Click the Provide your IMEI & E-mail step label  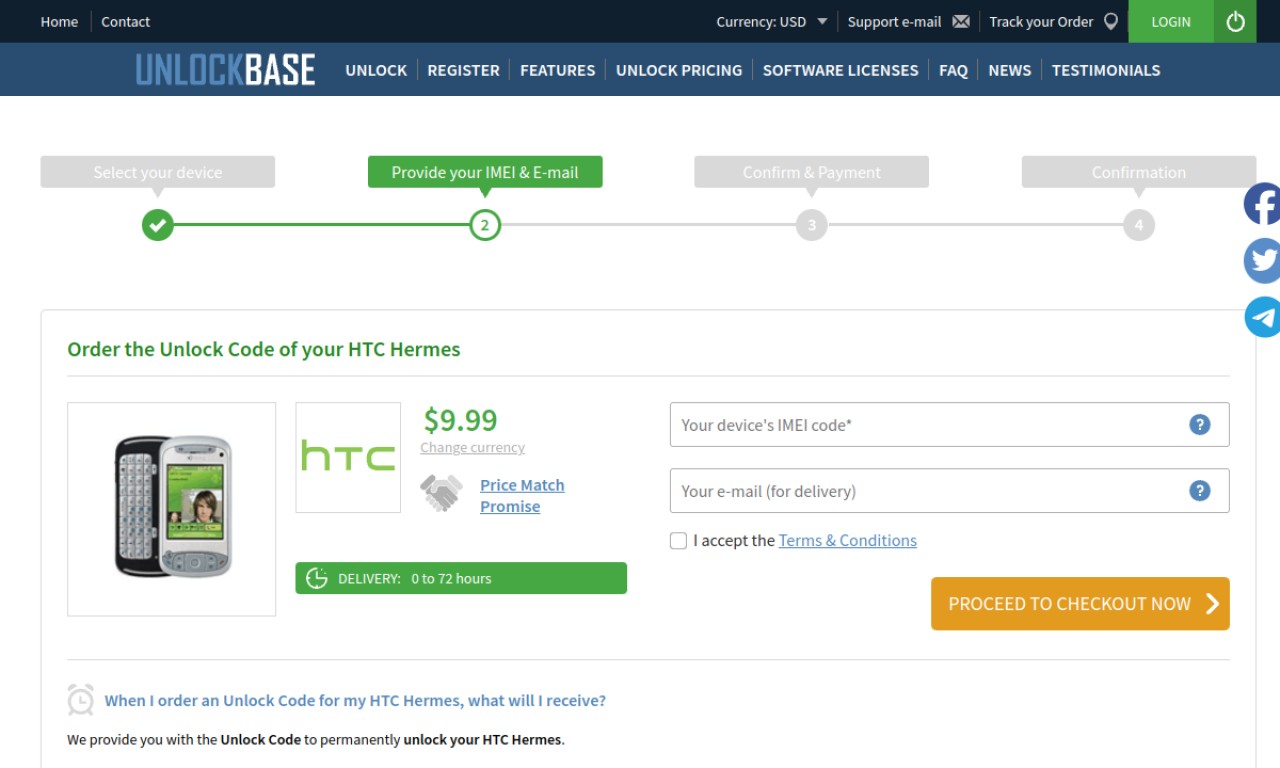click(x=485, y=172)
